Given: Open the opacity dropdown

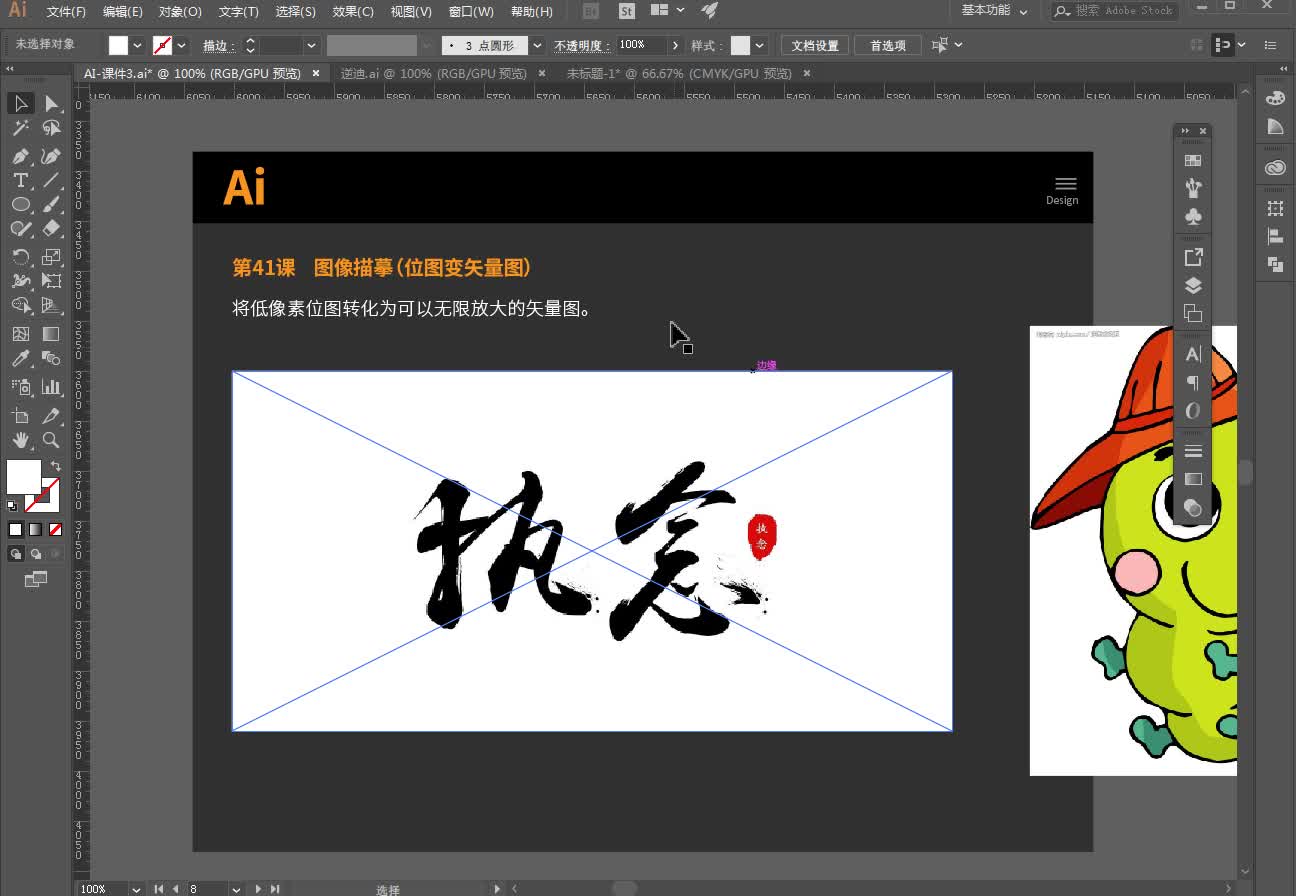Looking at the screenshot, I should (675, 44).
